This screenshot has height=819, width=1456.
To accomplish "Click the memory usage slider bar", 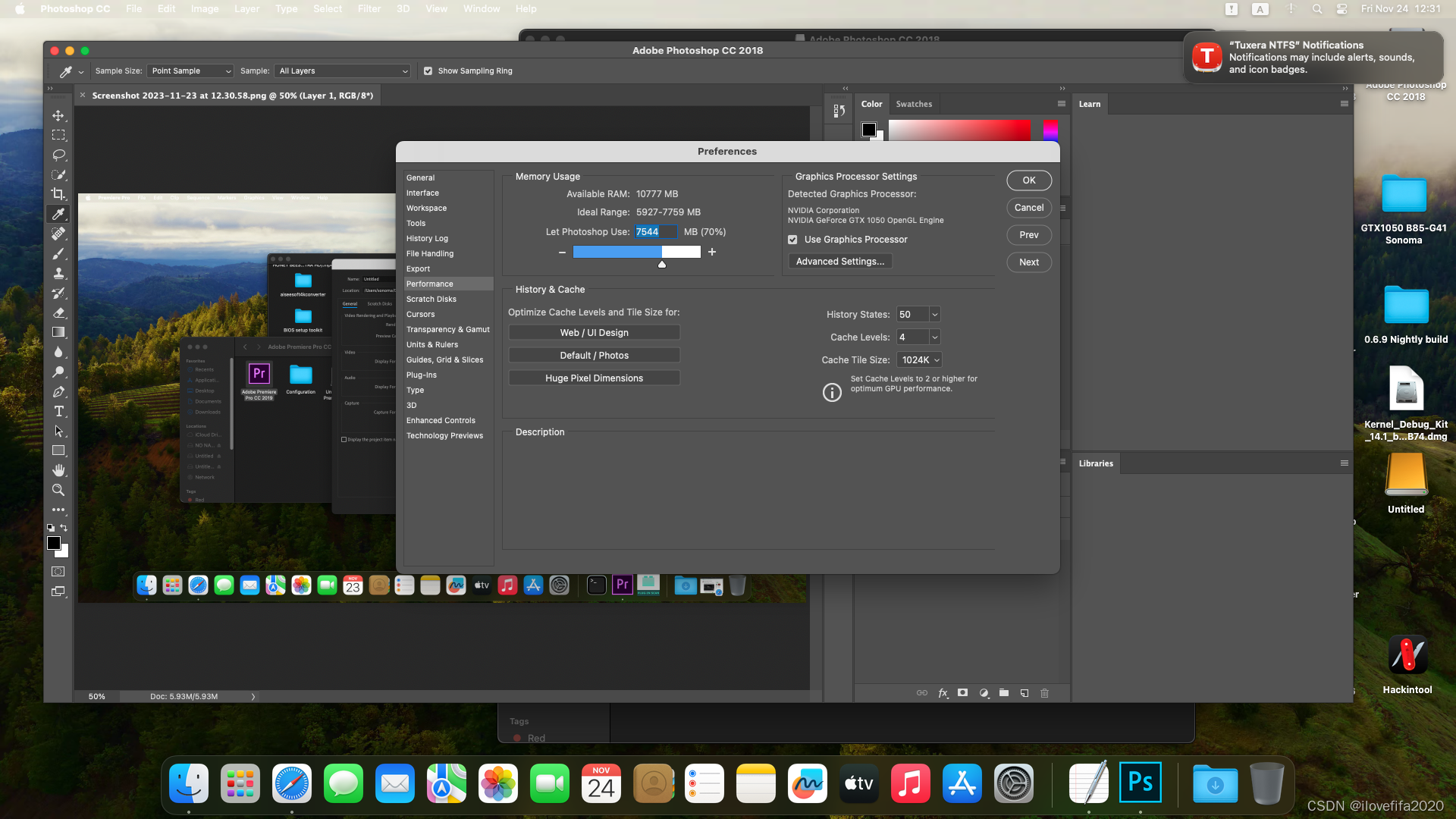I will pos(636,253).
